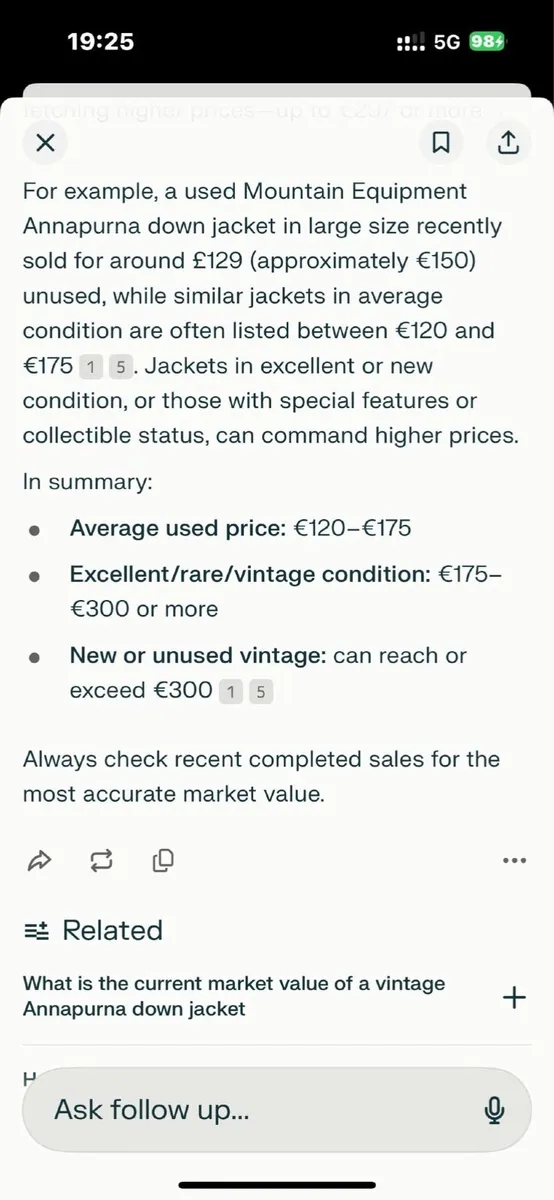Tap the battery indicator in status bar
This screenshot has width=554, height=1200.
(489, 42)
